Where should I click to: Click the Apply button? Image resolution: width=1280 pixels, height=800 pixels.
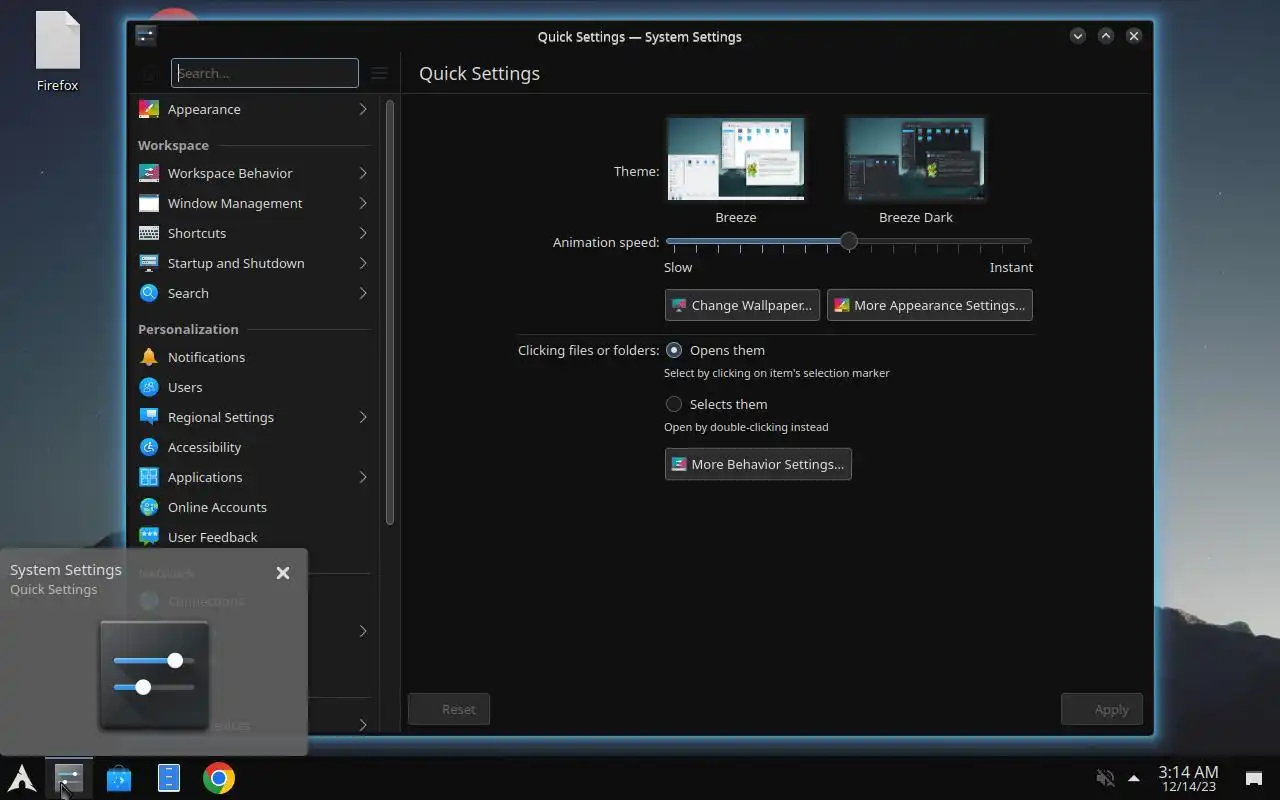pyautogui.click(x=1102, y=709)
